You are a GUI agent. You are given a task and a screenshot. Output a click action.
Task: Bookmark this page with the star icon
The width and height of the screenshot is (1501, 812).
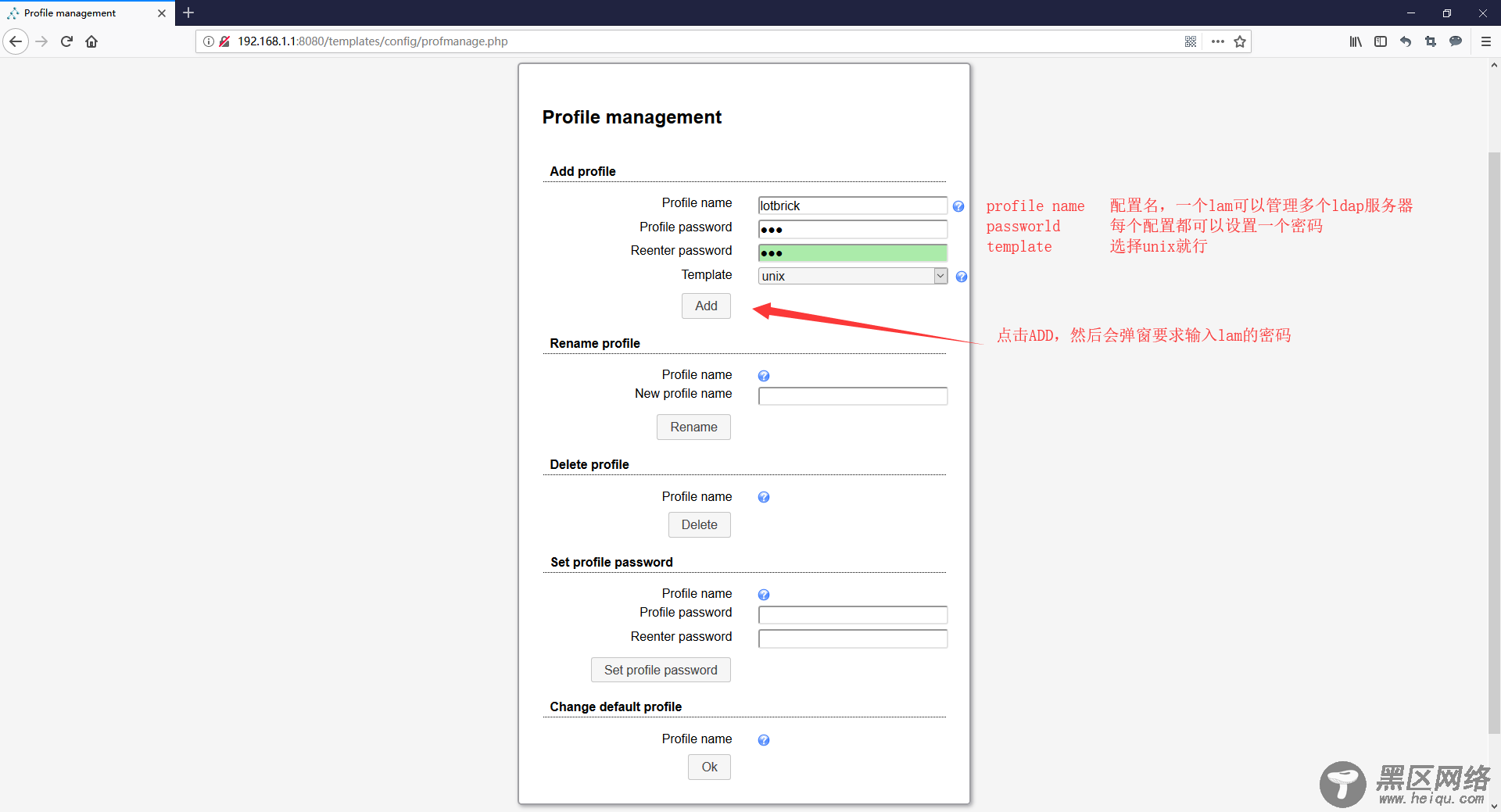pos(1240,41)
